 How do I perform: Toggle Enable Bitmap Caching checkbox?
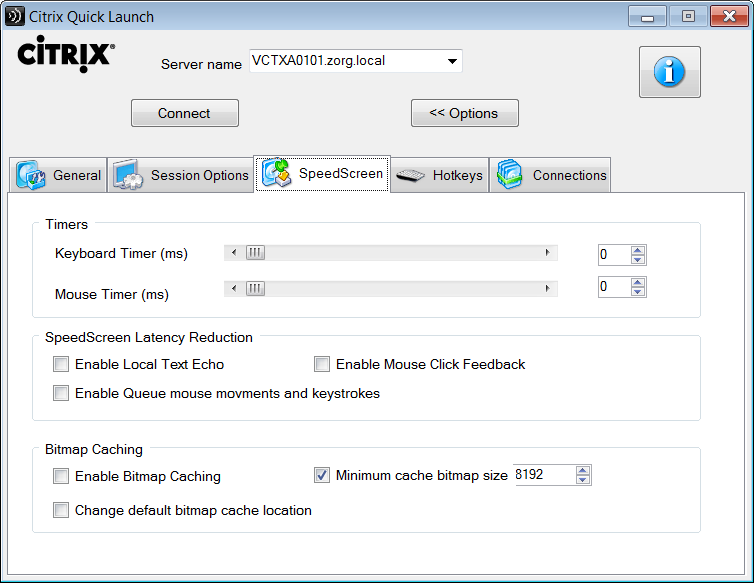tap(62, 476)
